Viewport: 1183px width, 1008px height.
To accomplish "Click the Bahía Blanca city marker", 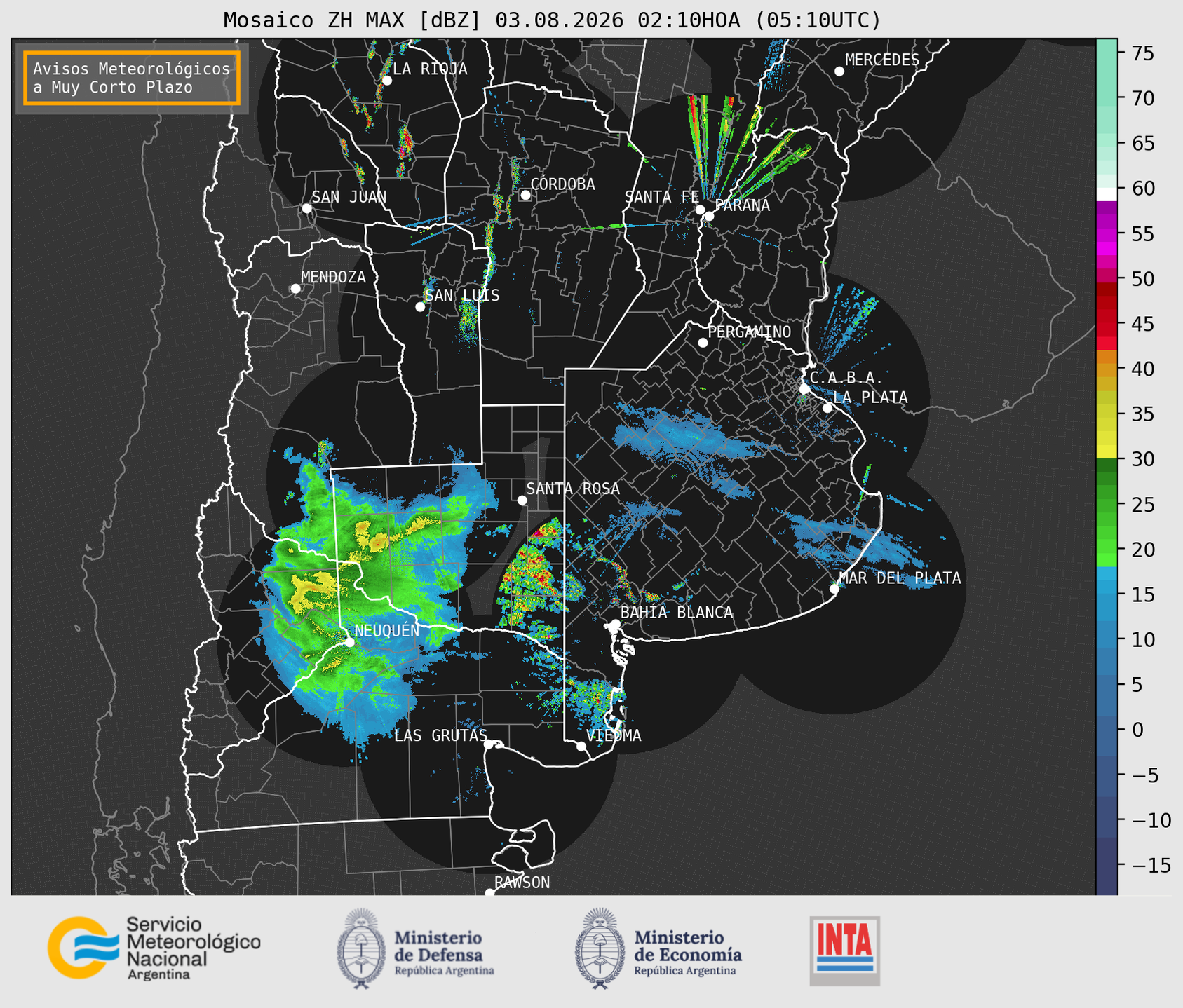I will (x=615, y=624).
